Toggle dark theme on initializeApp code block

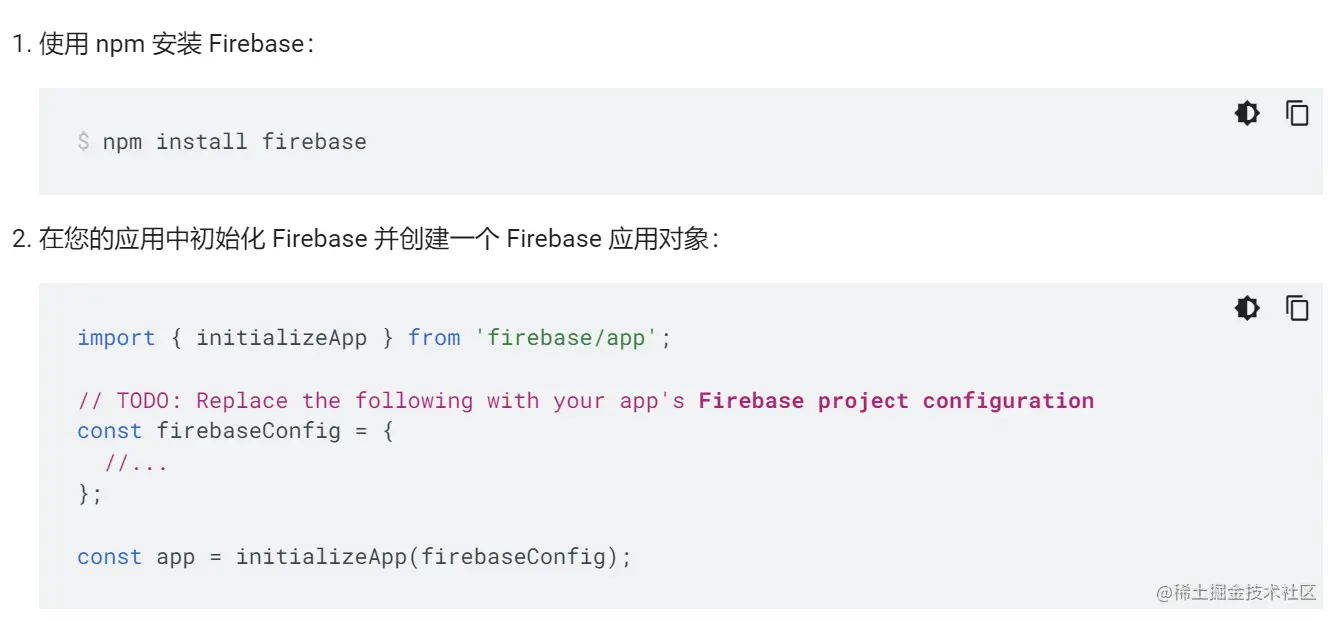click(1247, 308)
